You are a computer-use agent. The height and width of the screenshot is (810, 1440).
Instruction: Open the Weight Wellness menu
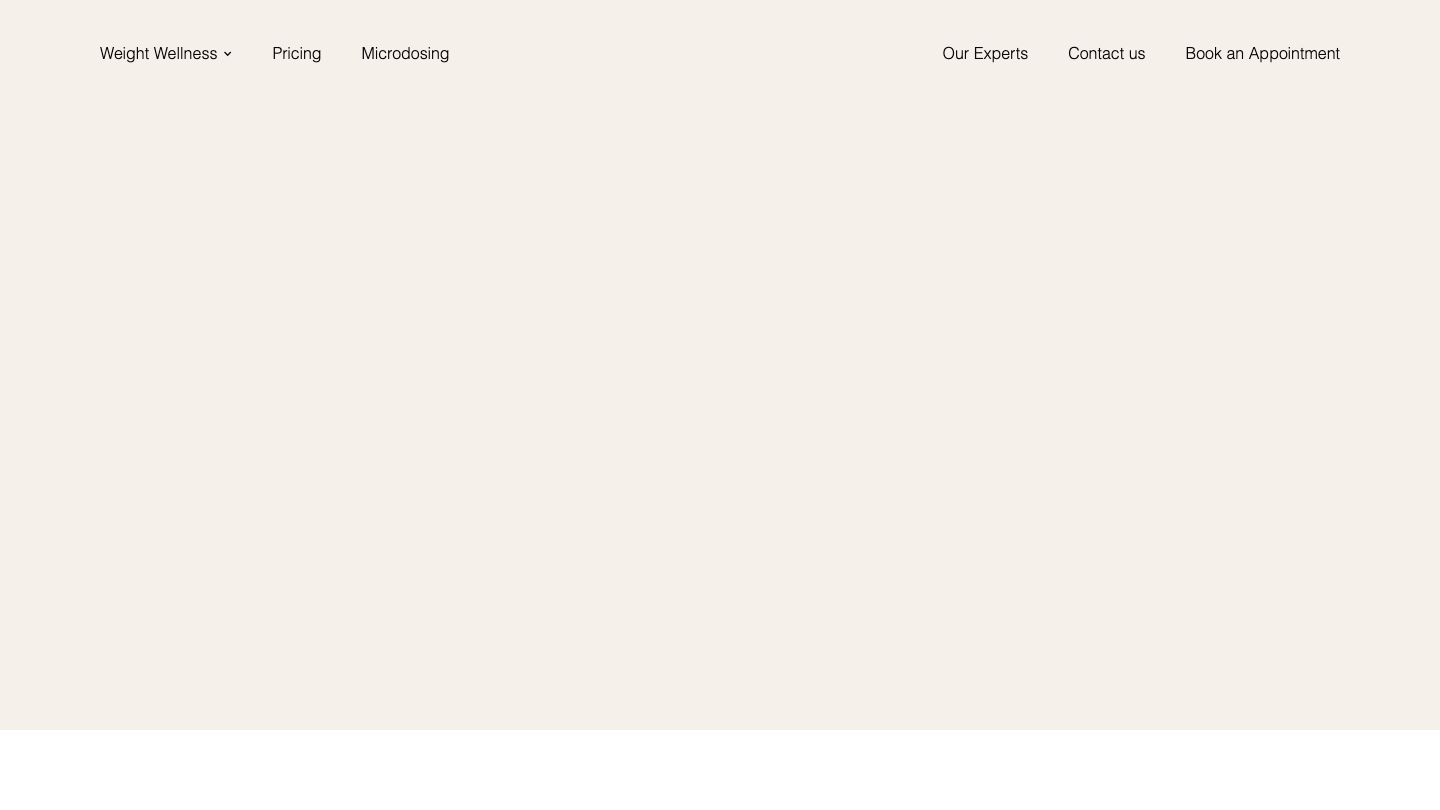pyautogui.click(x=158, y=54)
